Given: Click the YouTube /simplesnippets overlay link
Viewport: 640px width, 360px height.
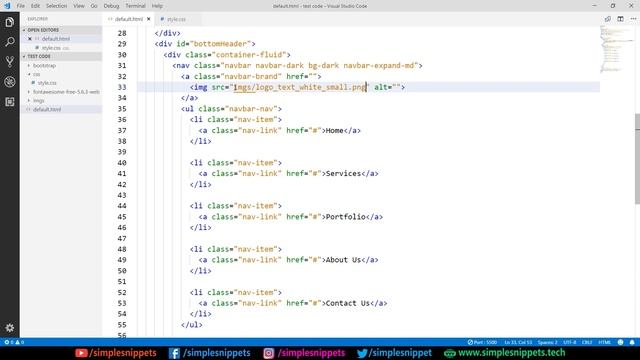Looking at the screenshot, I should [x=116, y=353].
